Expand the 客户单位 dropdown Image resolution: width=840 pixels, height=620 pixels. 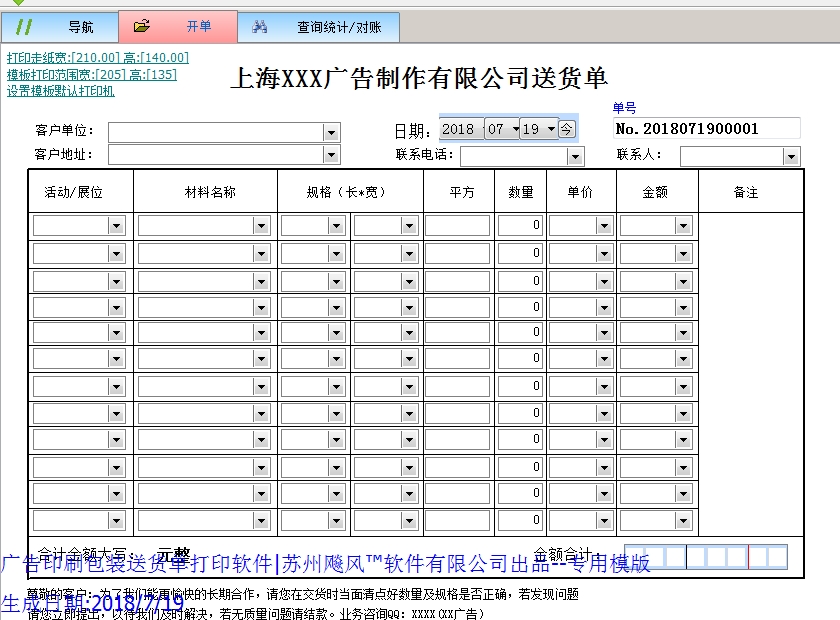pos(331,133)
